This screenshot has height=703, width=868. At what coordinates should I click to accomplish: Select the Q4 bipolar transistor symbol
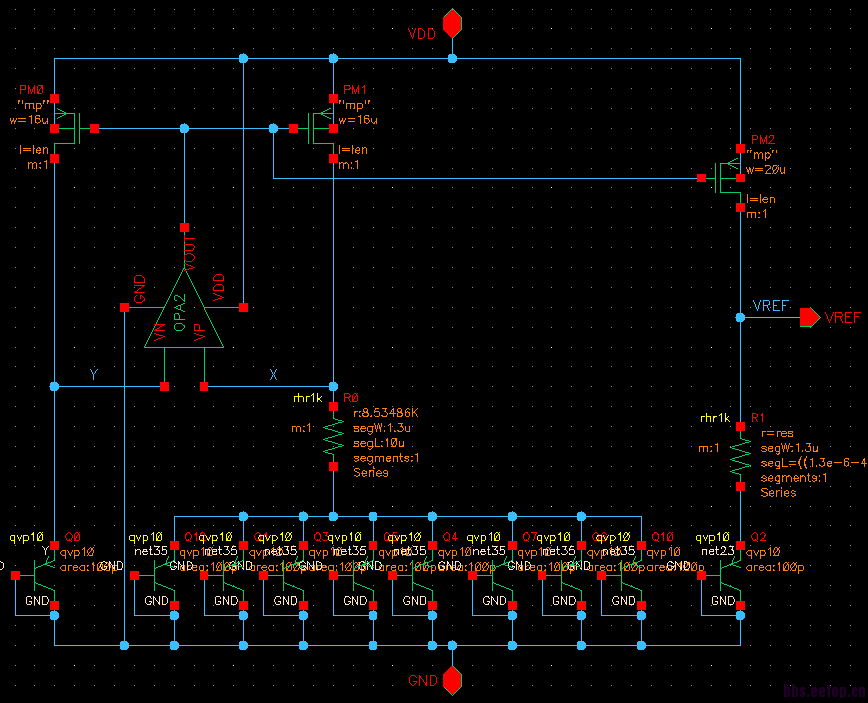point(417,576)
